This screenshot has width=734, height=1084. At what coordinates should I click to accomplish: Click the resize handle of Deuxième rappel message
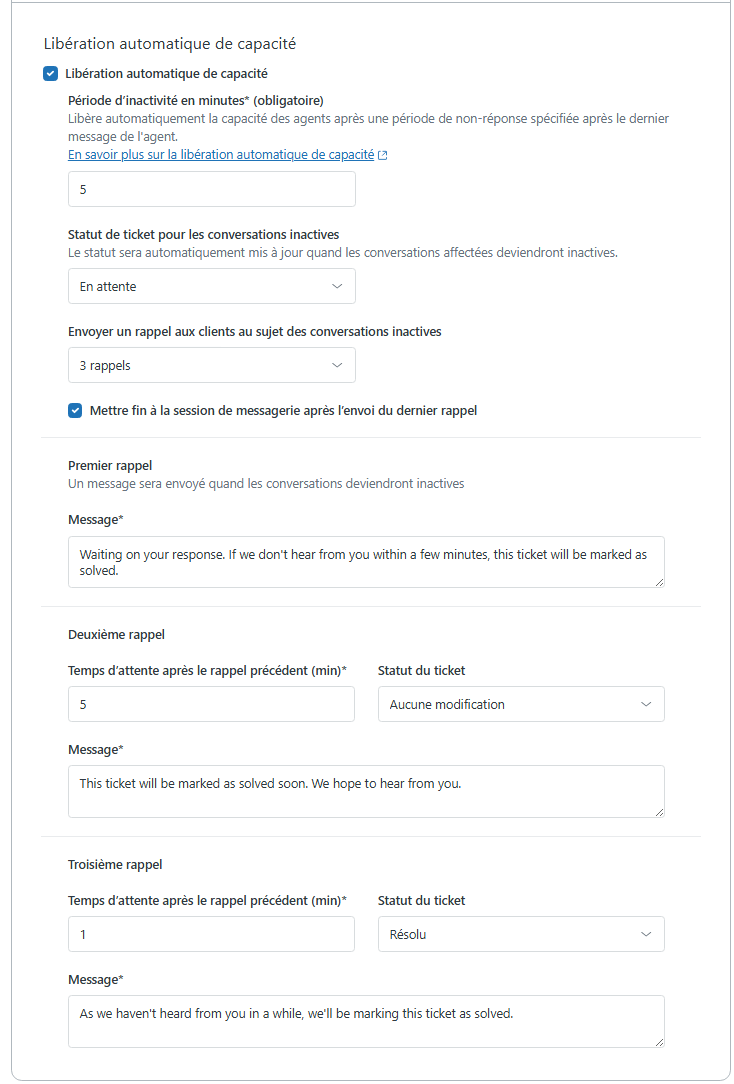[659, 811]
